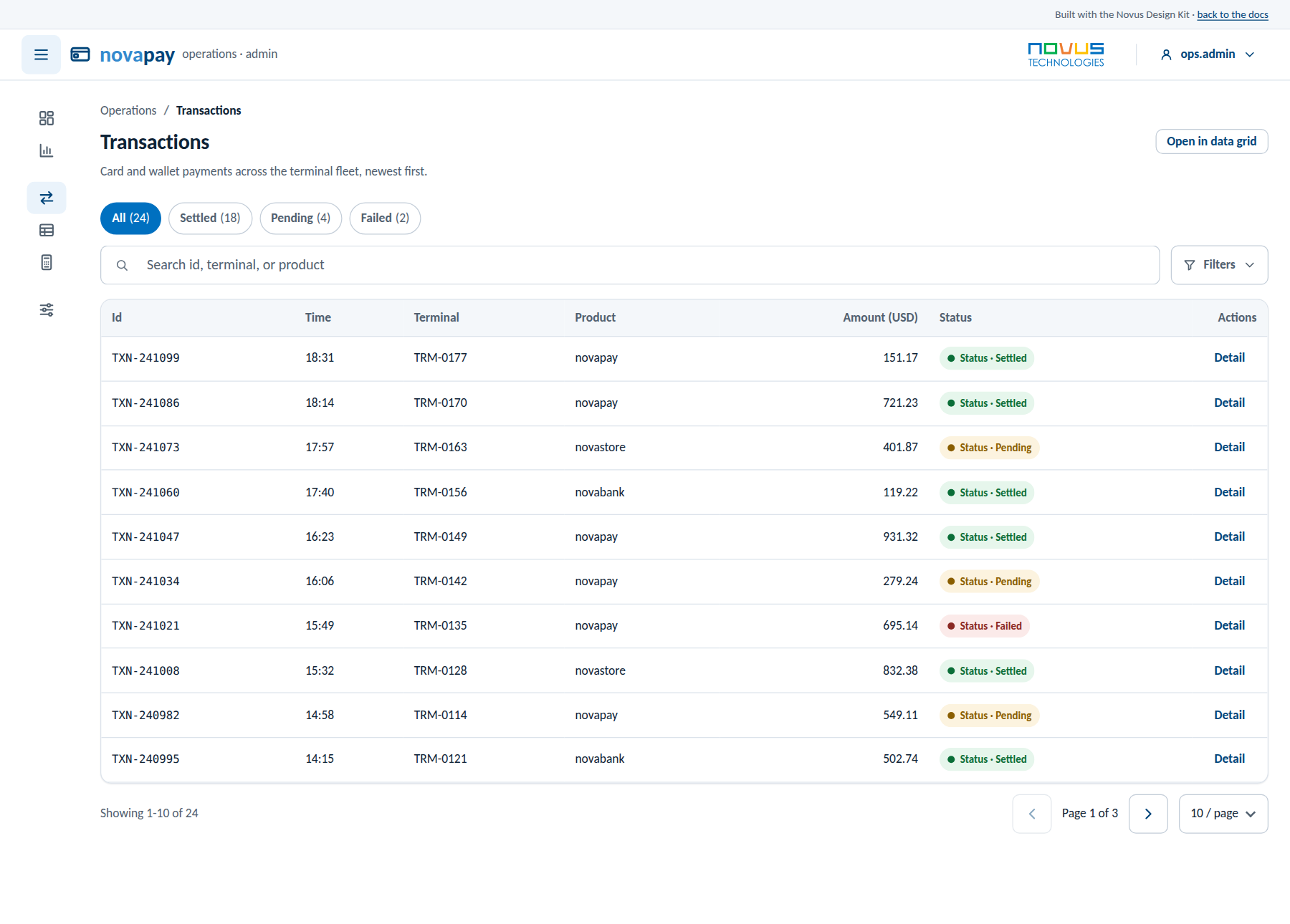Go to Operations breadcrumb

[x=128, y=110]
